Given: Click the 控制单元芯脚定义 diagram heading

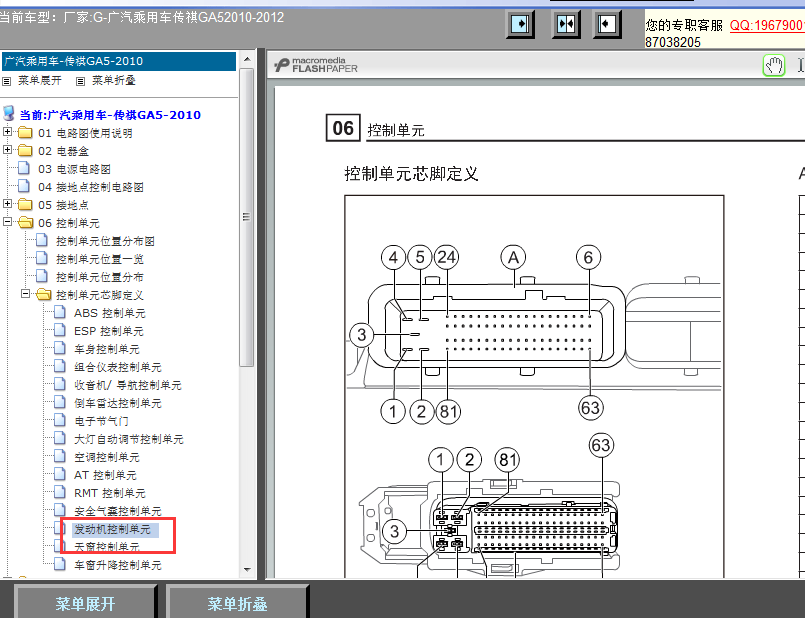Looking at the screenshot, I should [x=411, y=174].
